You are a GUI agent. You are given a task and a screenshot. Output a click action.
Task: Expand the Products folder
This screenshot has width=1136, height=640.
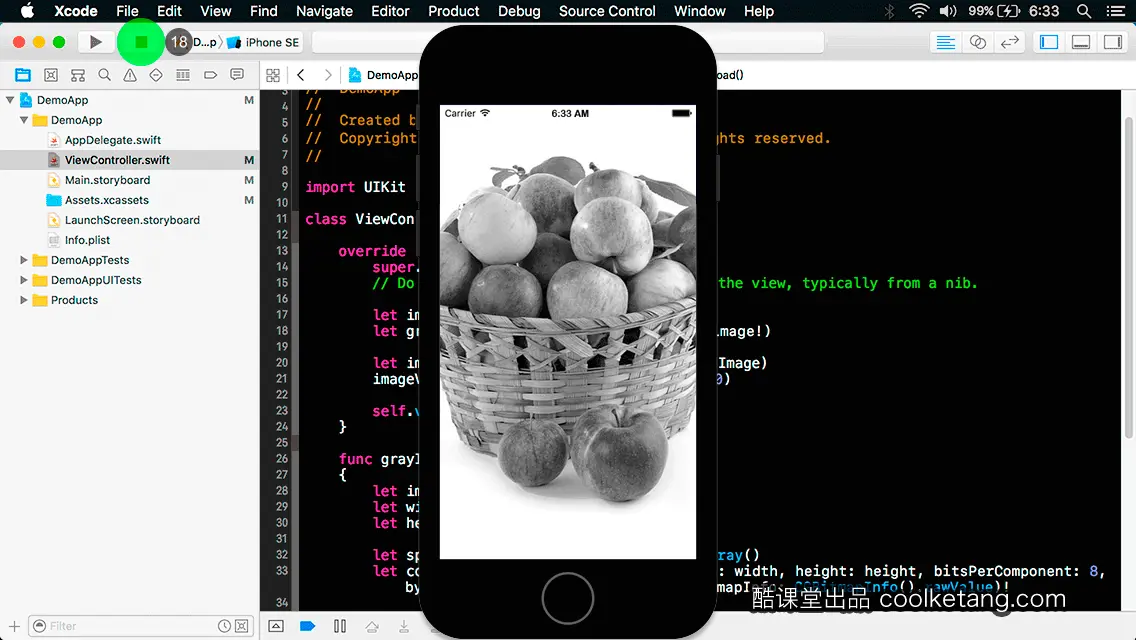24,299
